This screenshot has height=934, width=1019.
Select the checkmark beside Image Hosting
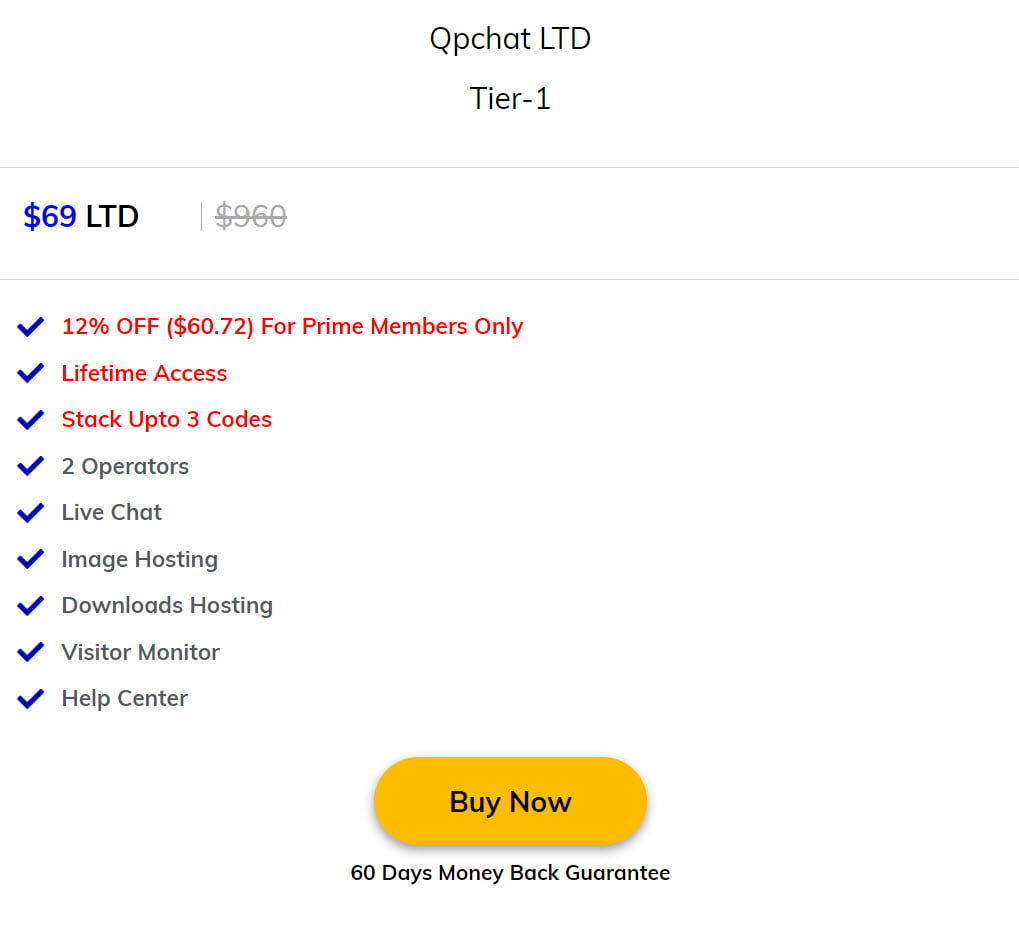(x=30, y=558)
